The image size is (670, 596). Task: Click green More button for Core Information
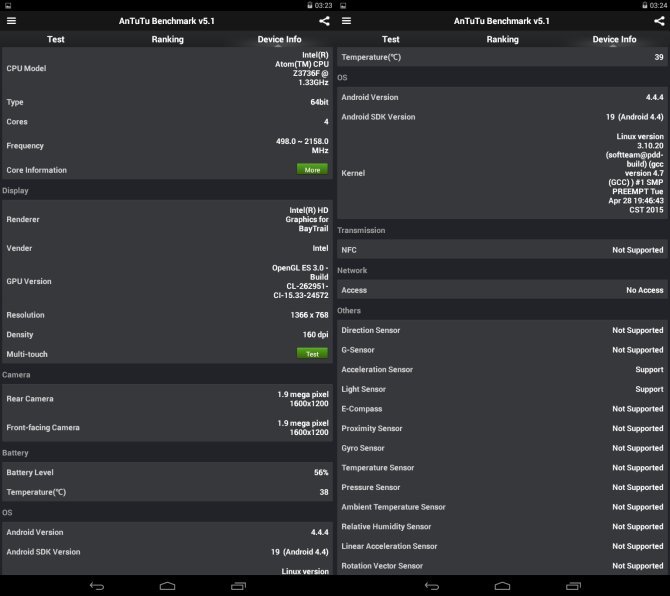(x=312, y=170)
